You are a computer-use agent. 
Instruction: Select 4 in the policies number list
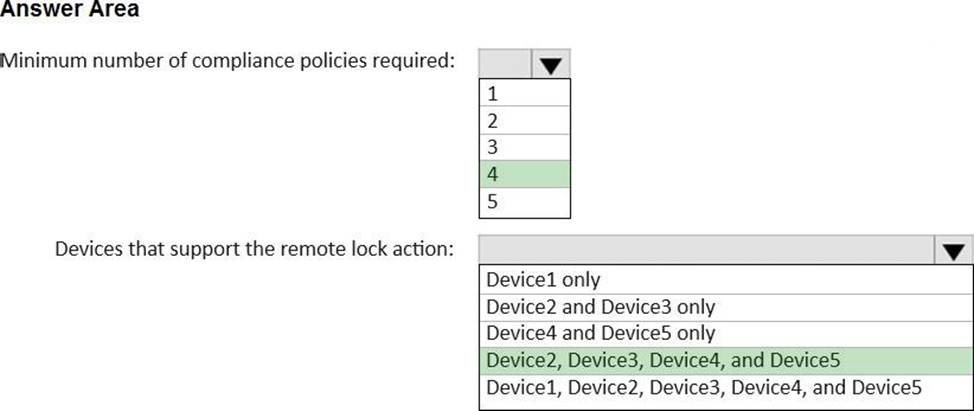(x=524, y=175)
